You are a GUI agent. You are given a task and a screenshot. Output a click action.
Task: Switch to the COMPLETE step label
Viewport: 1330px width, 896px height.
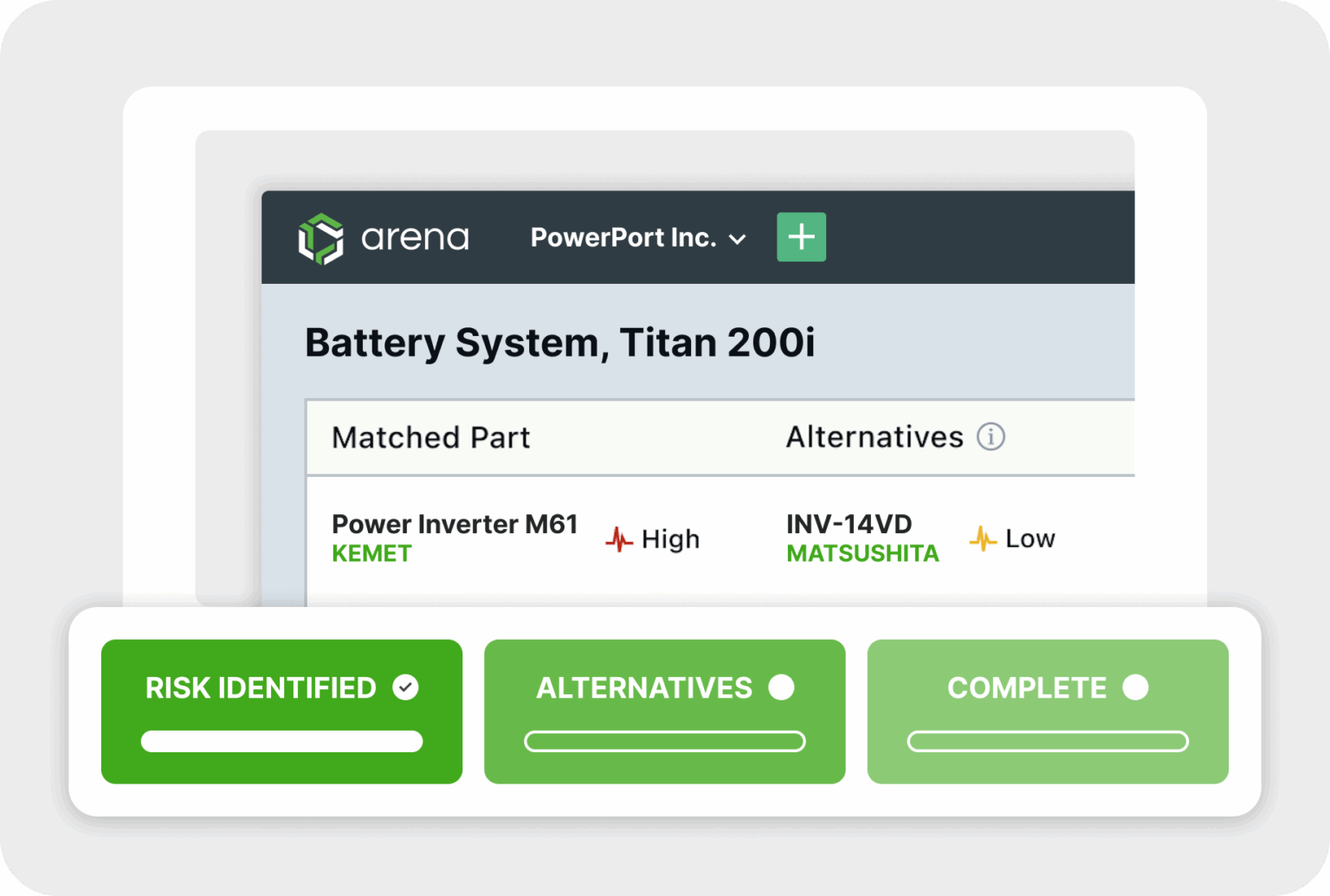pos(1027,688)
